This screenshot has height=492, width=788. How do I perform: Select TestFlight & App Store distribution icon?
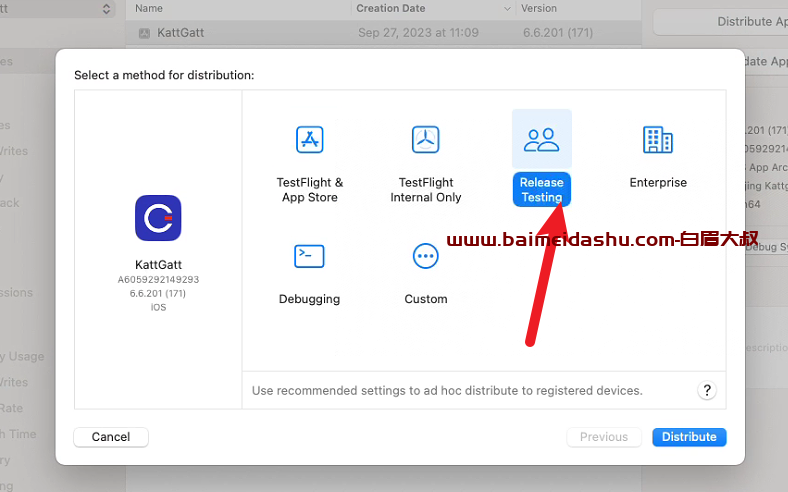tap(310, 139)
